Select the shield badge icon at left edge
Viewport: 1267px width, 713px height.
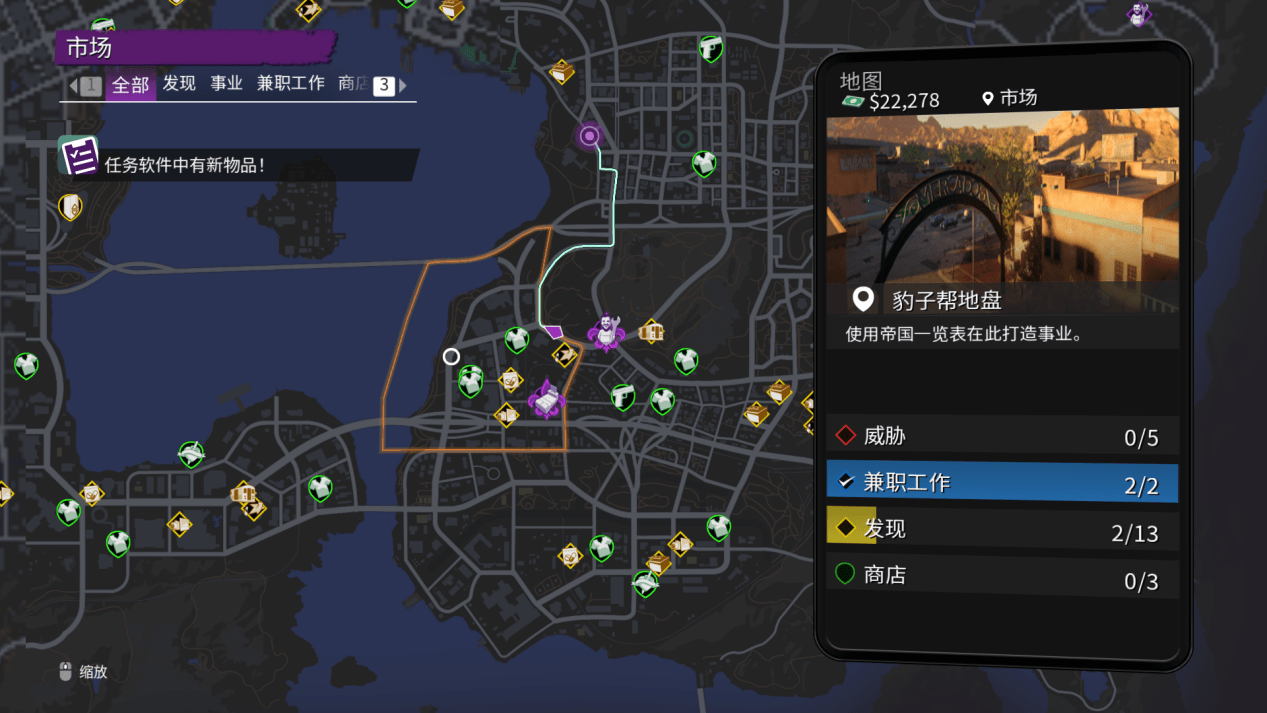70,207
